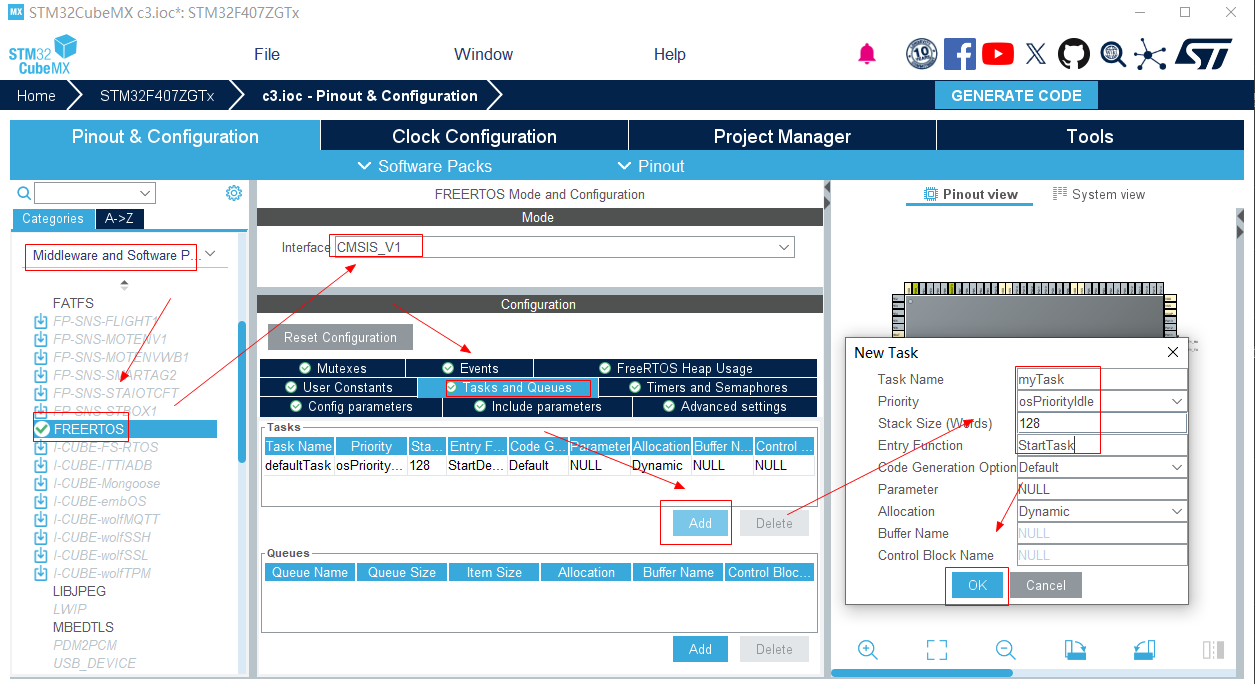Click the Entry Function field
Image resolution: width=1255 pixels, height=684 pixels.
(x=1102, y=445)
